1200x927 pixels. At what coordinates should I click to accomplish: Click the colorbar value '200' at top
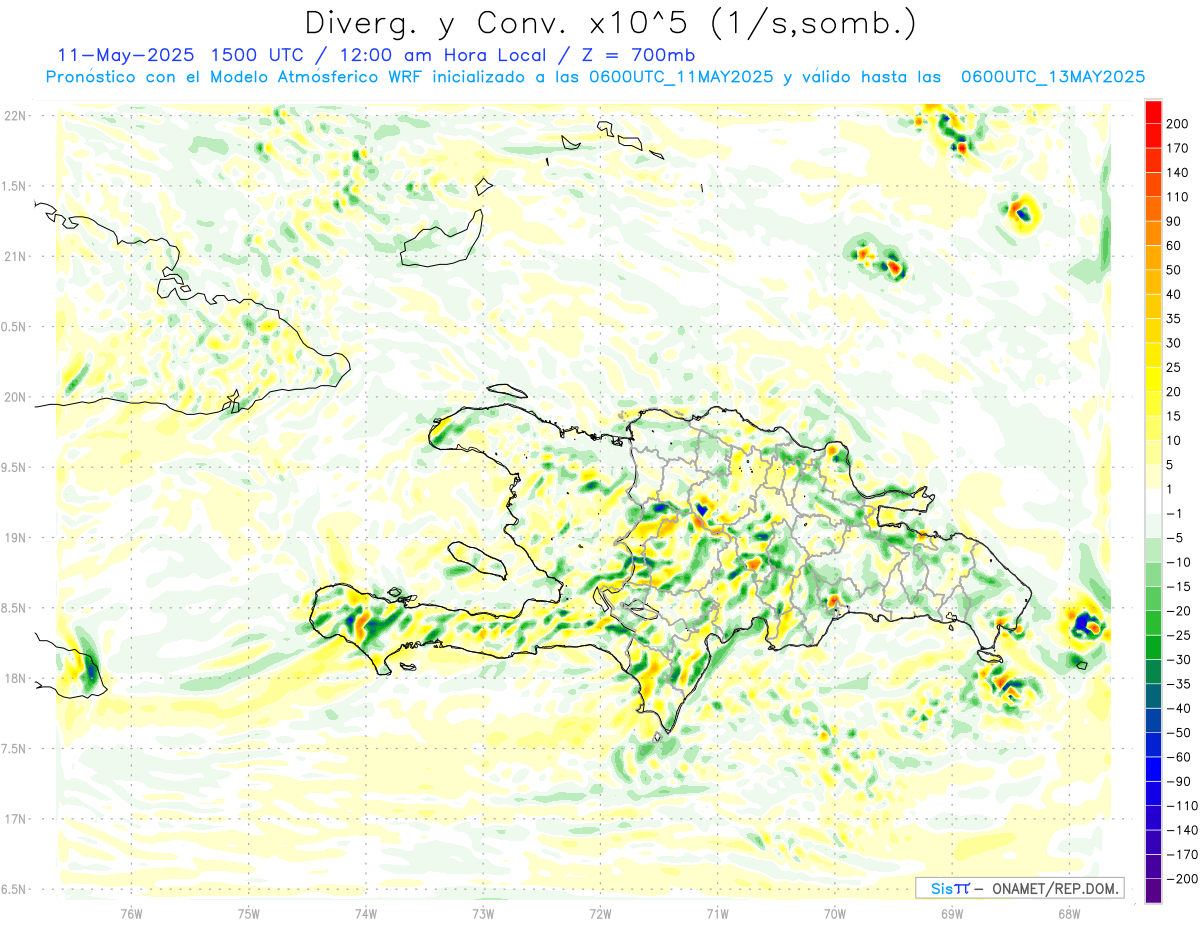coord(1179,123)
